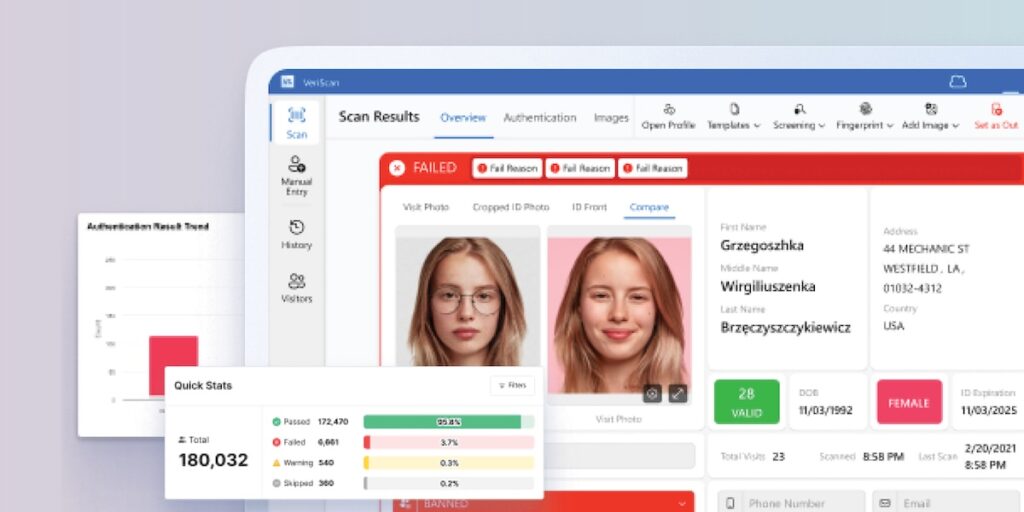Click the first name Grzegoszhka
This screenshot has height=512, width=1024.
pyautogui.click(x=761, y=246)
